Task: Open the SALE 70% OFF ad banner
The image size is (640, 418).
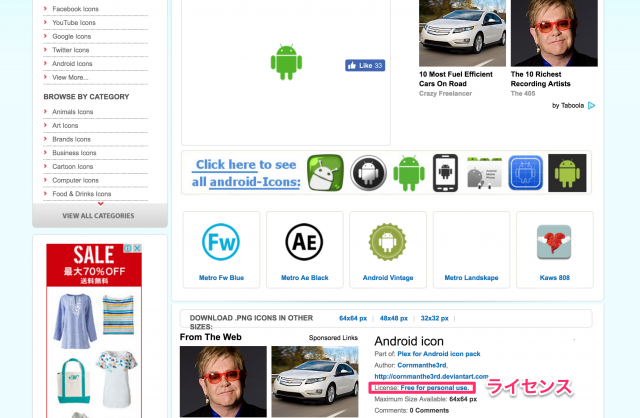Action: coord(94,265)
